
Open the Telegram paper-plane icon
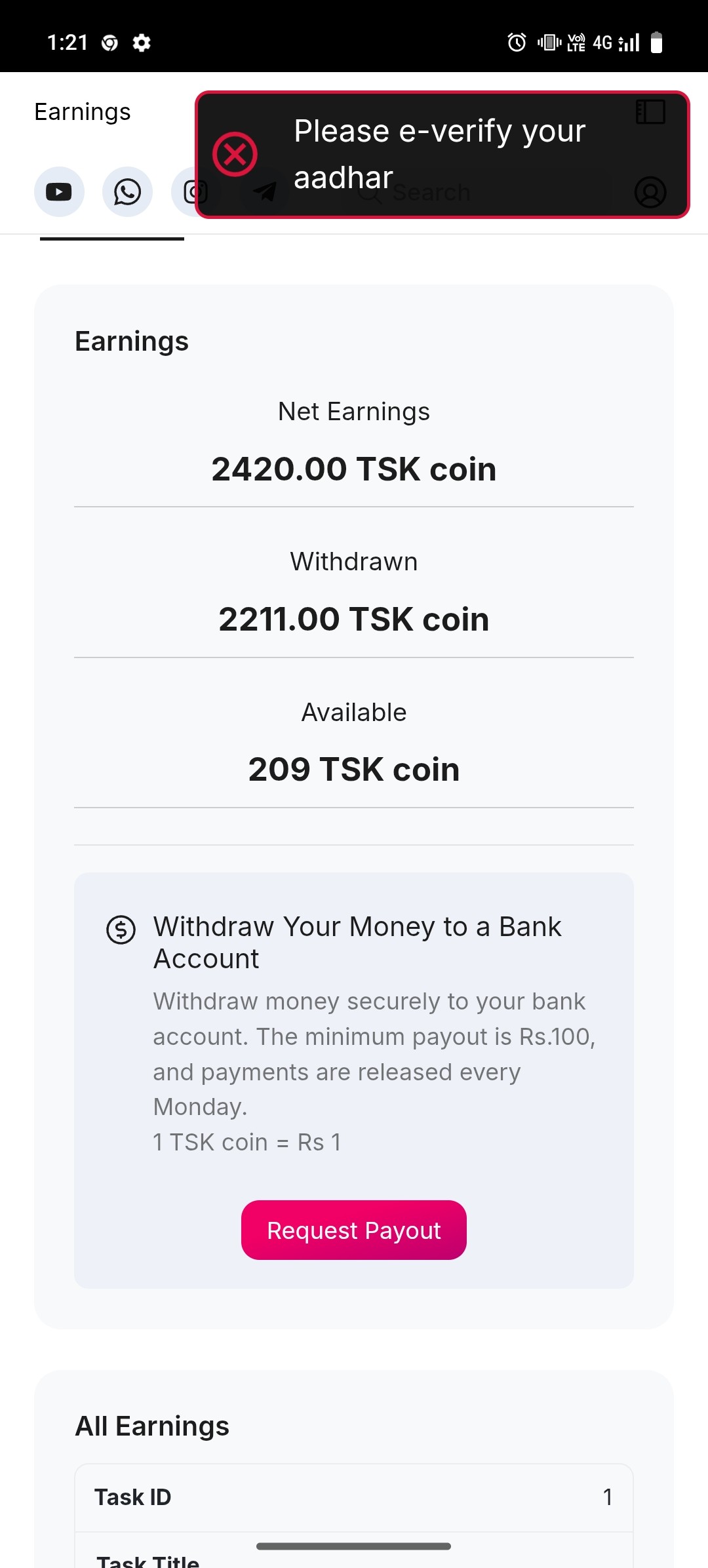265,192
